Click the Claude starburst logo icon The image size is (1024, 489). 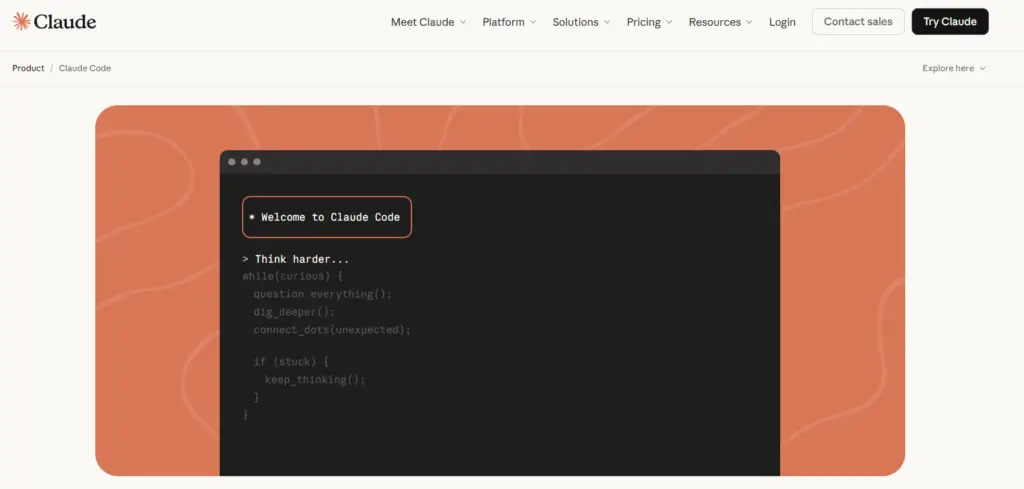click(x=21, y=22)
